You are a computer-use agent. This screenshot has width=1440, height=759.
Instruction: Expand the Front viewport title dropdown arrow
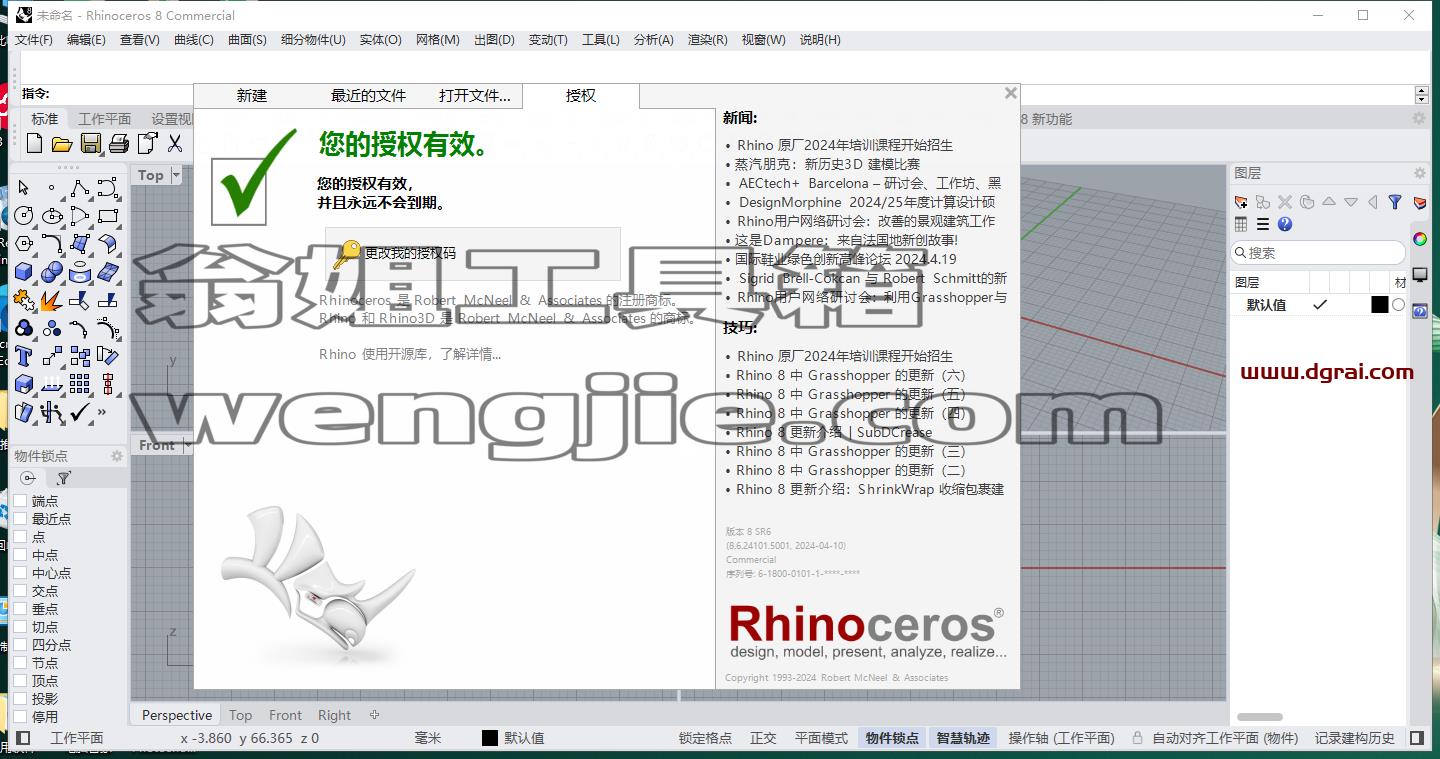pos(186,445)
